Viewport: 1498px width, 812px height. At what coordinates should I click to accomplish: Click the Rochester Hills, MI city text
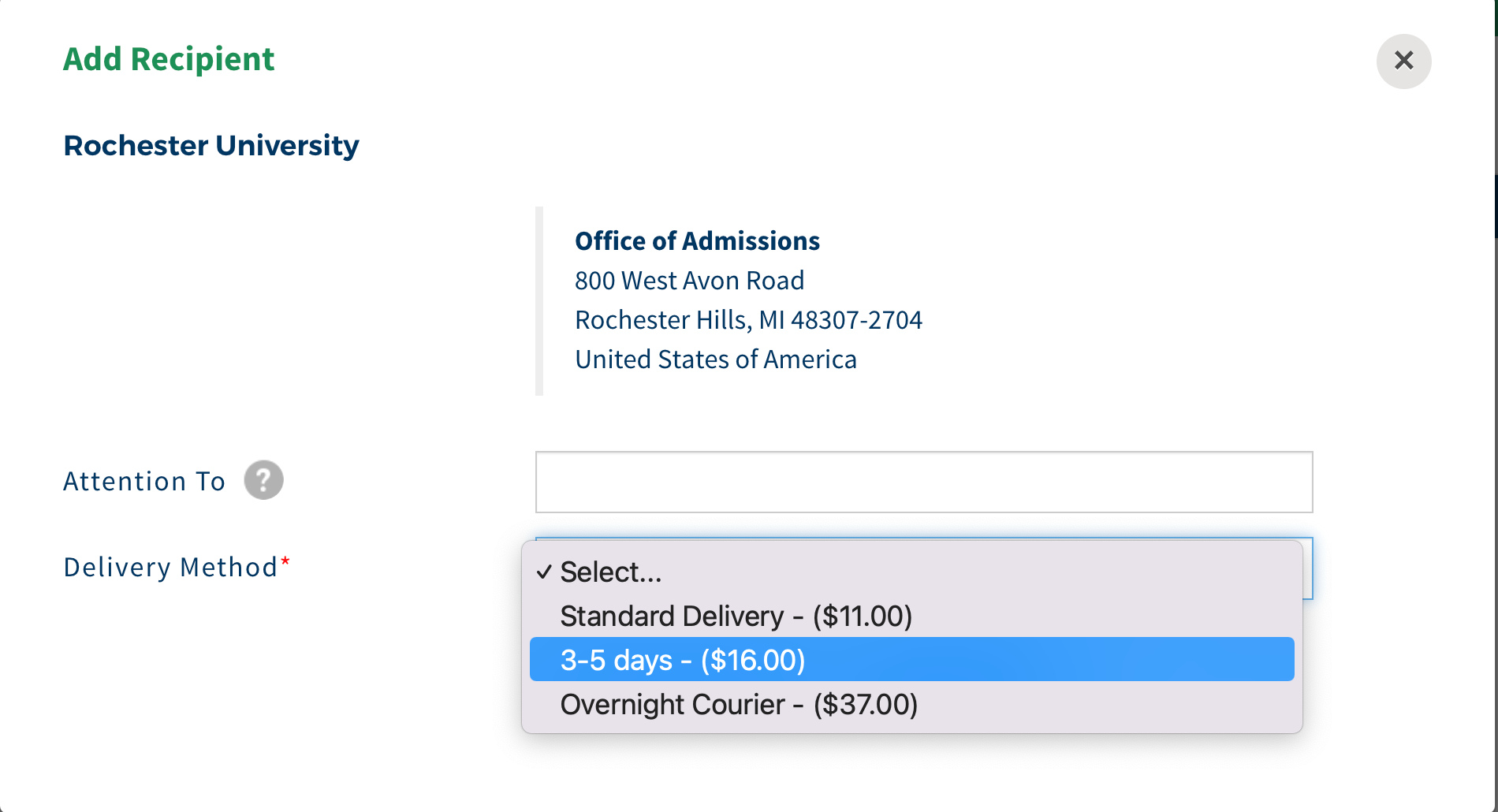[680, 320]
